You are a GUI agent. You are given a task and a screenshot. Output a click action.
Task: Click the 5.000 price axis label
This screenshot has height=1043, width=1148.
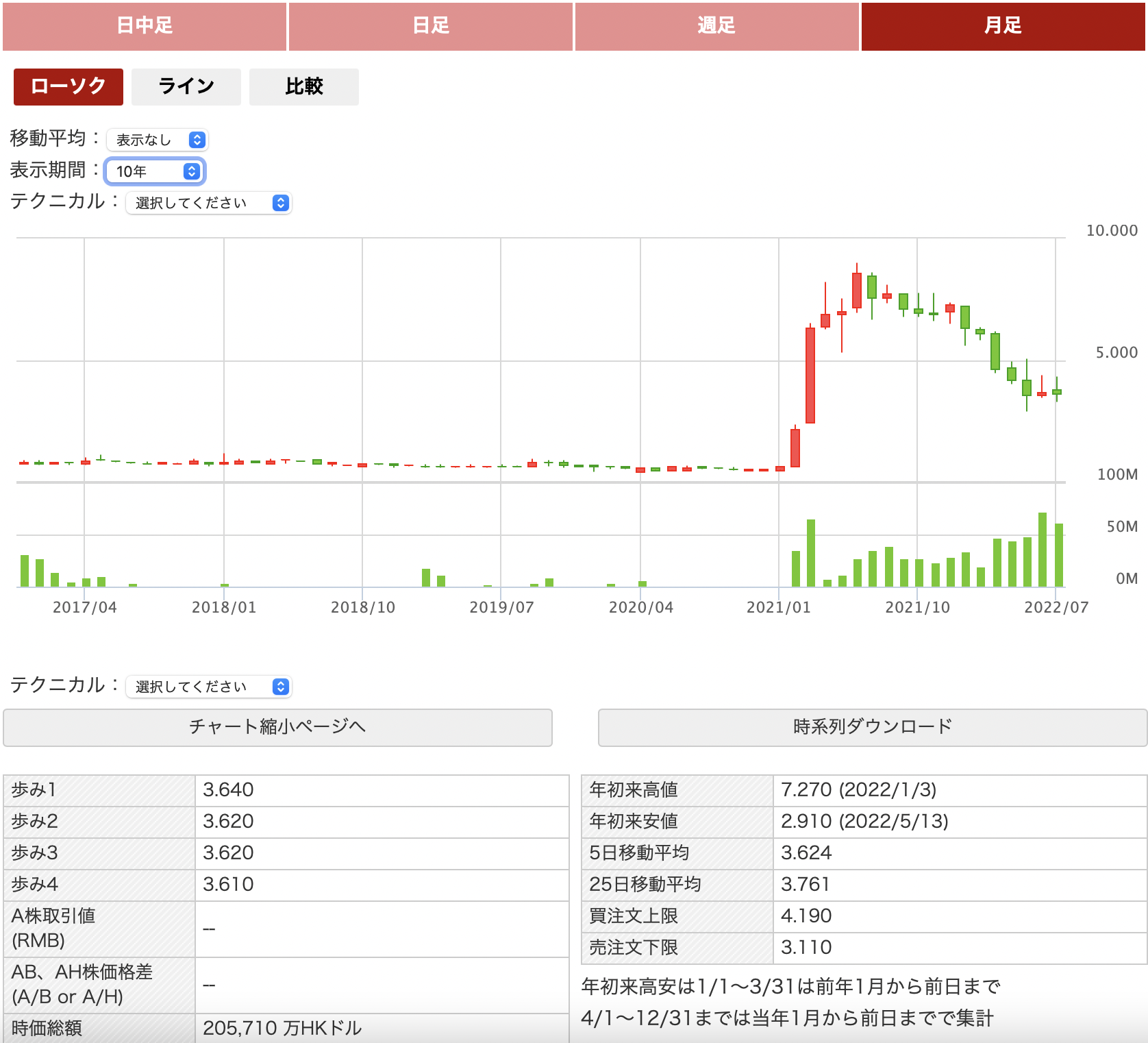click(x=1116, y=352)
